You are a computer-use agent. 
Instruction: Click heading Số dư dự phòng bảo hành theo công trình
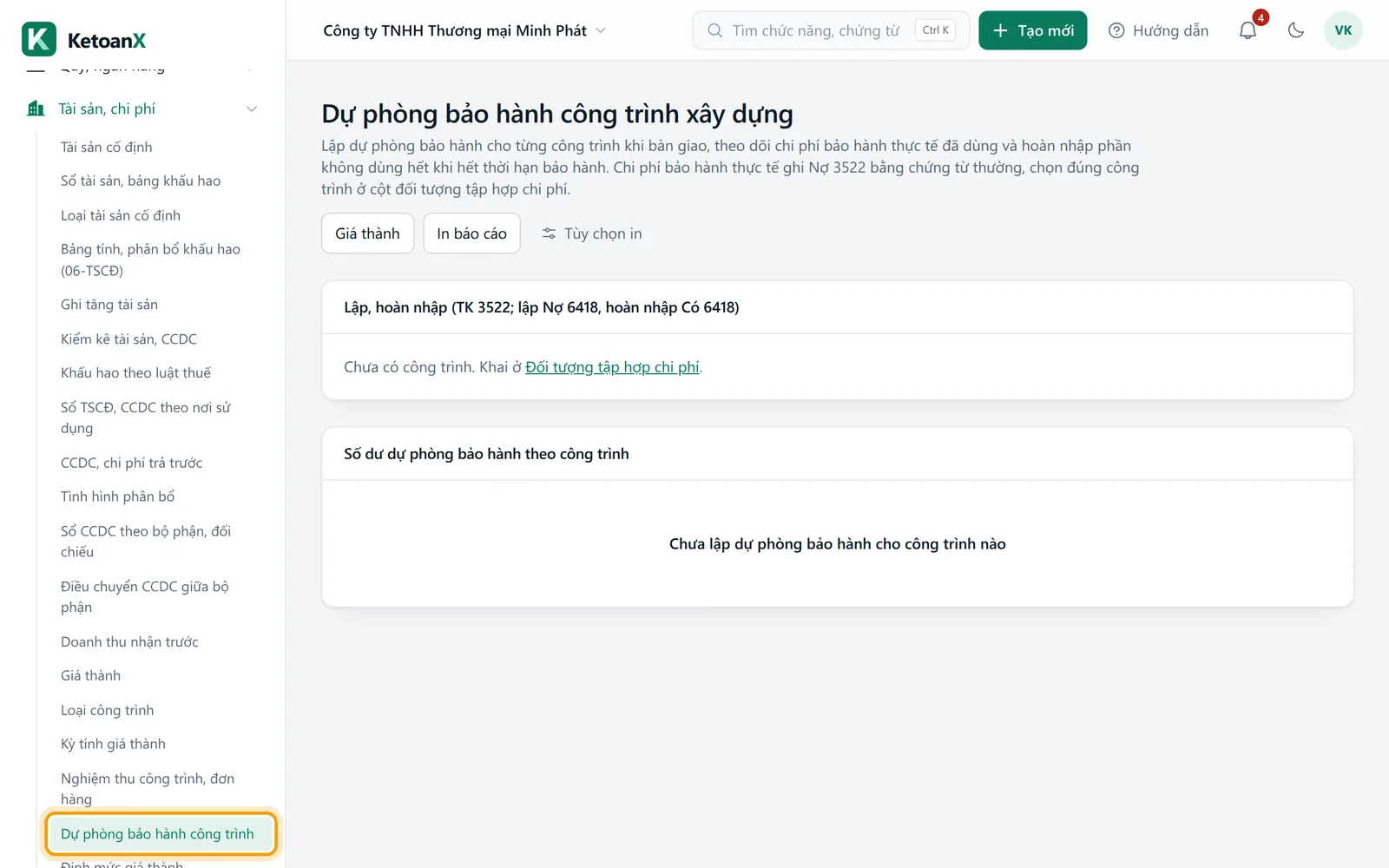[486, 454]
